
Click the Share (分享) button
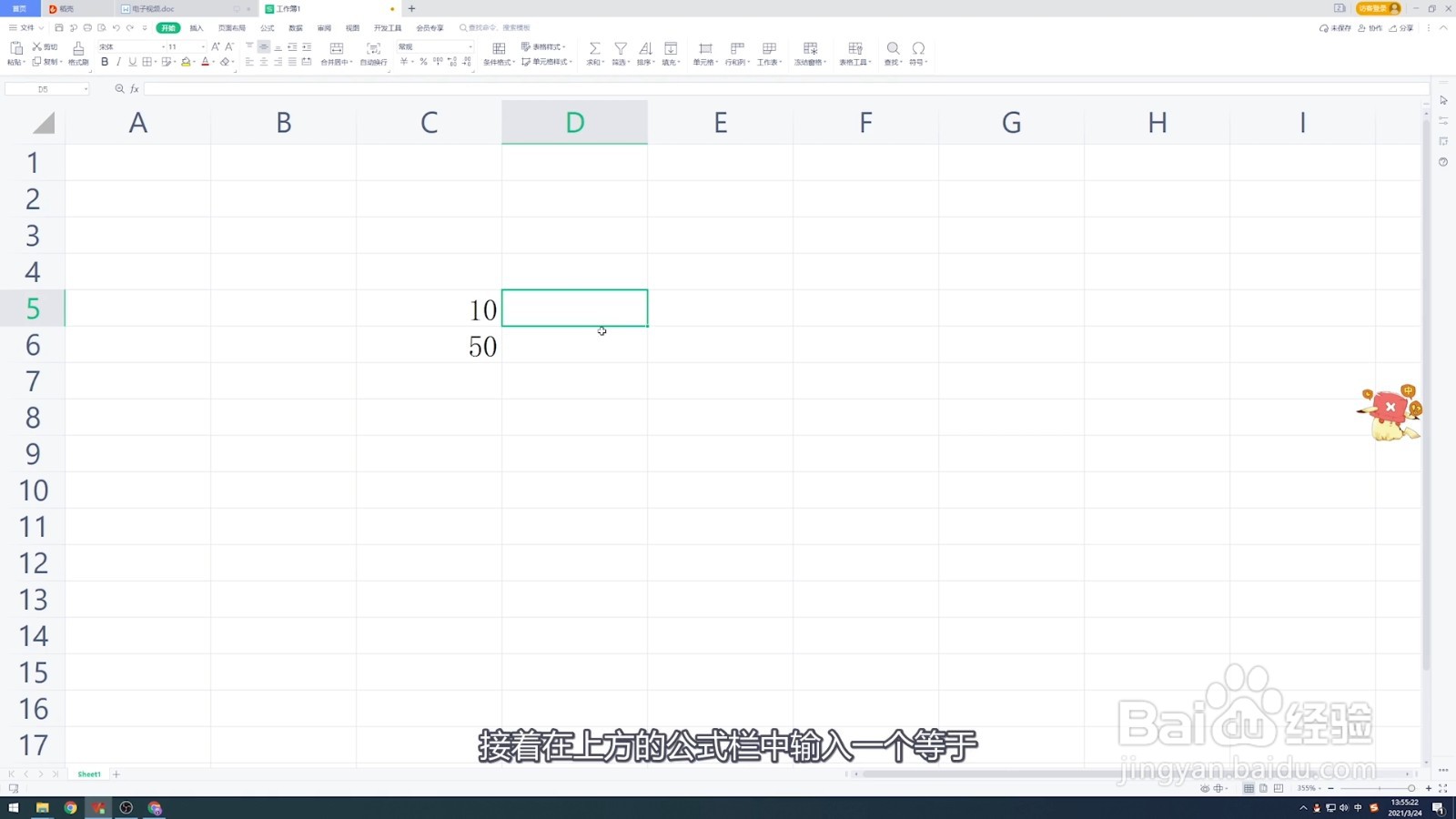1401,28
